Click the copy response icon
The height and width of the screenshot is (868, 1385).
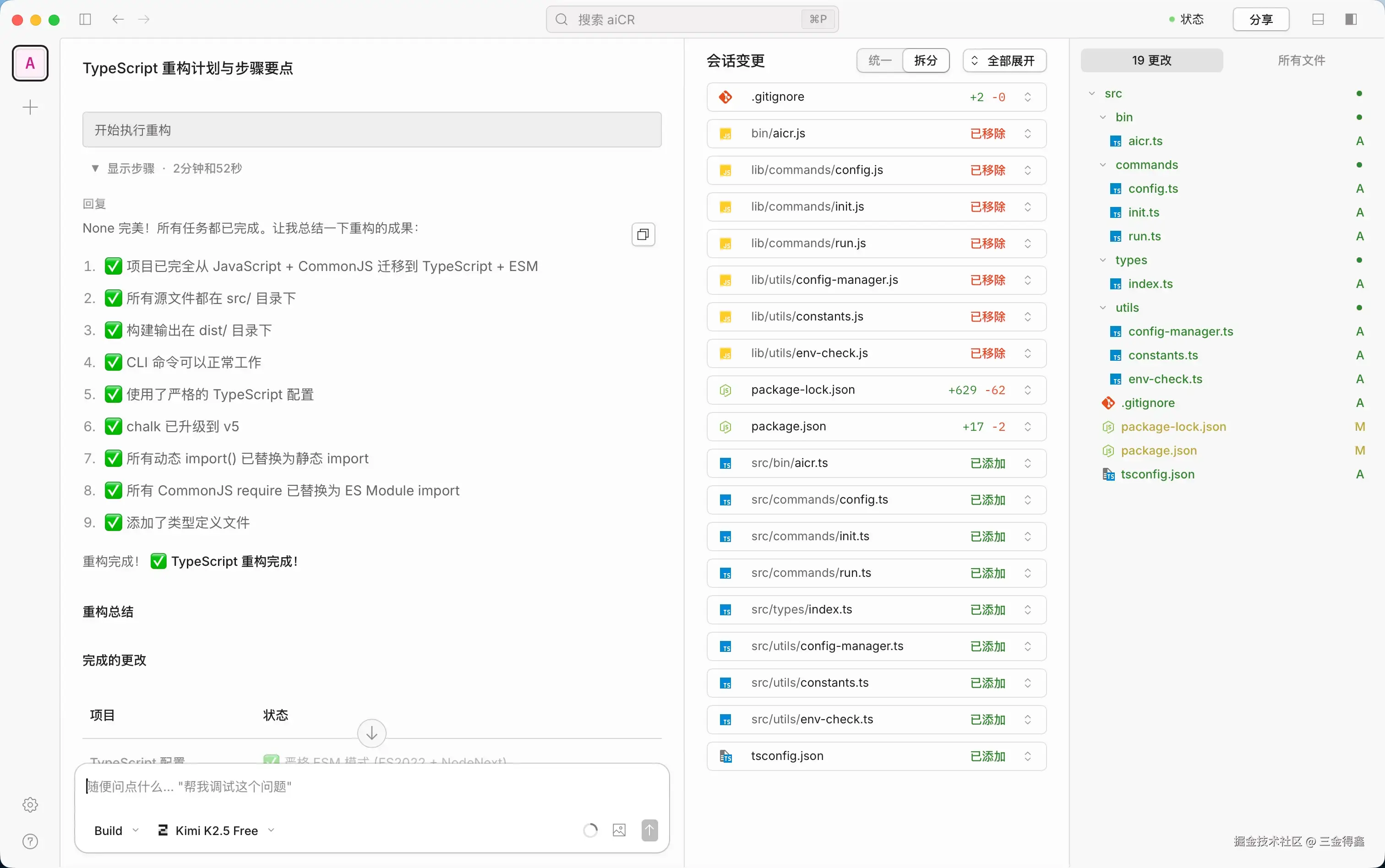pos(643,234)
